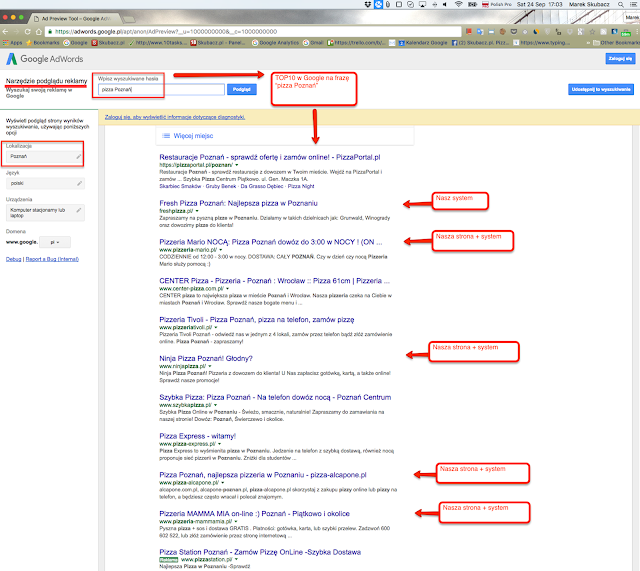Open Ninja Pizza Poznań result title

point(206,358)
